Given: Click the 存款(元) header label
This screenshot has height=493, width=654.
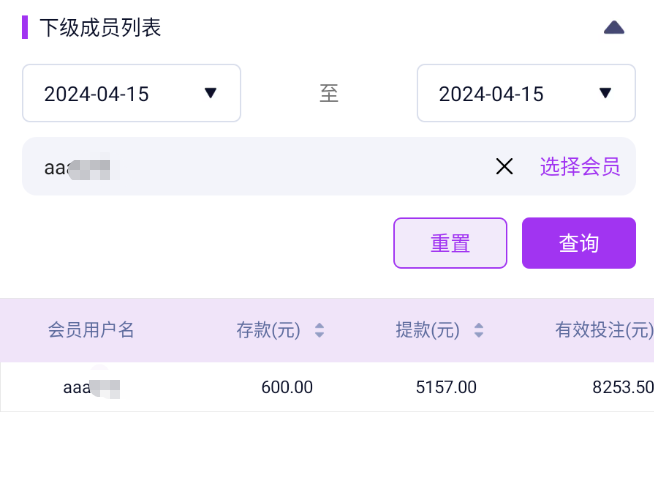Looking at the screenshot, I should pyautogui.click(x=268, y=330).
